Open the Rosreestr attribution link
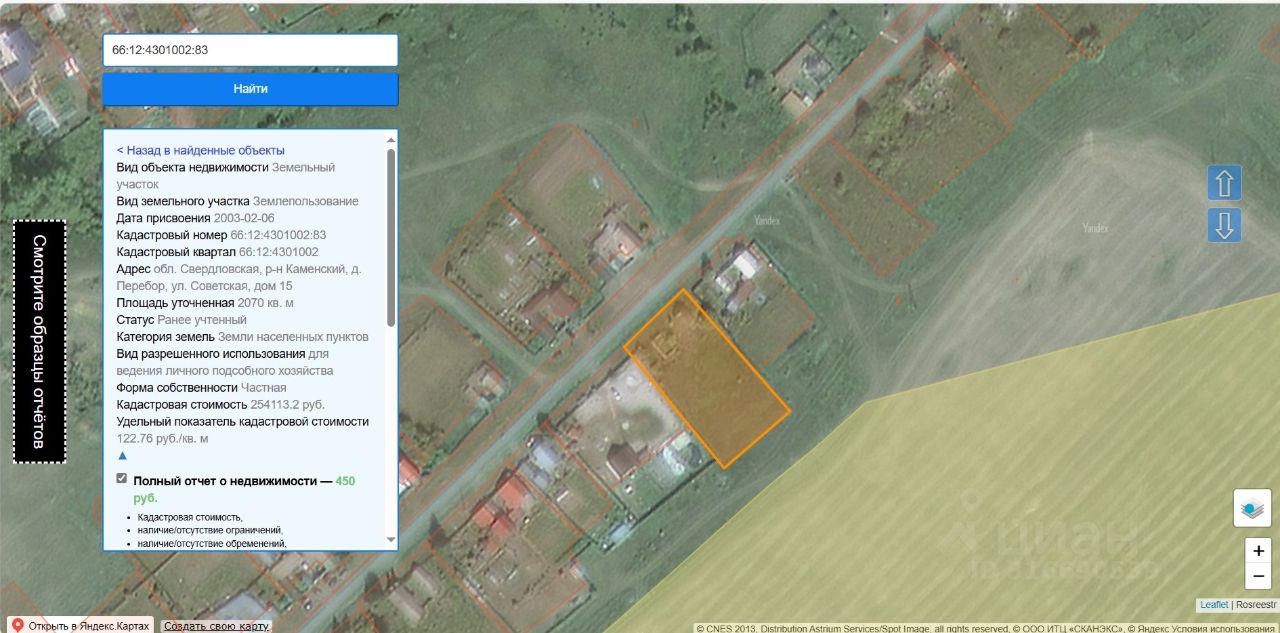Screen dimensions: 1280x633 [1255, 605]
